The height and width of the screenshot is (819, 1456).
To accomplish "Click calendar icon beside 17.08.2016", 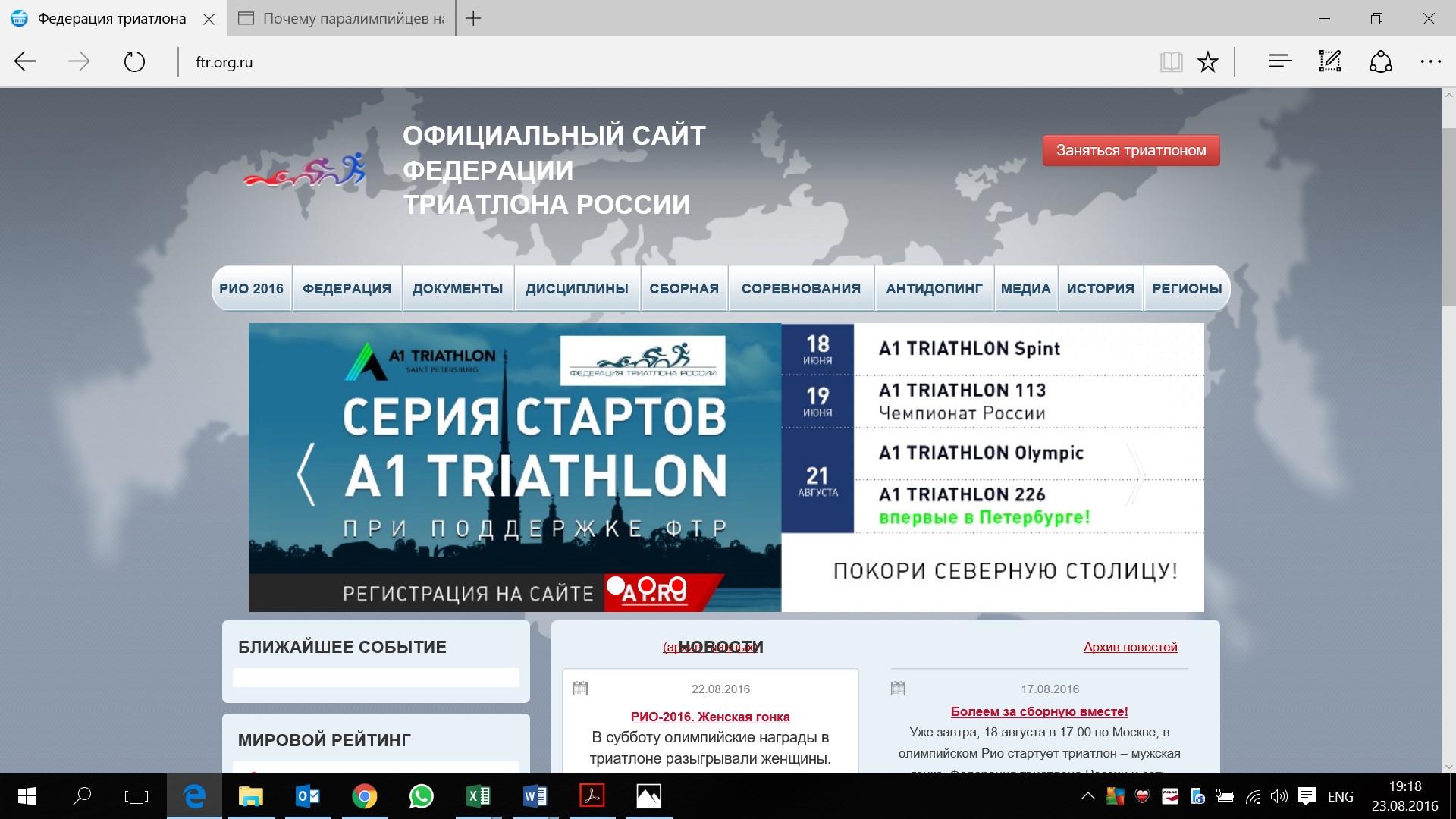I will click(x=898, y=689).
